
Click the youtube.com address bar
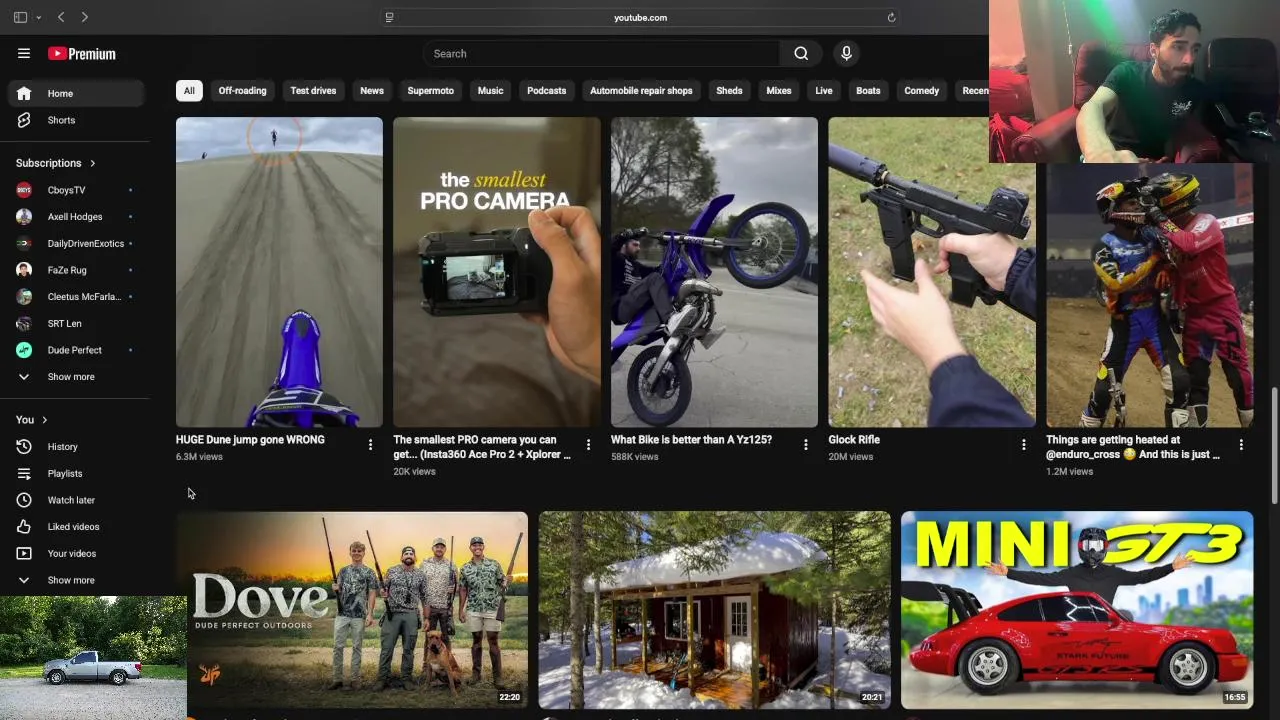[640, 17]
